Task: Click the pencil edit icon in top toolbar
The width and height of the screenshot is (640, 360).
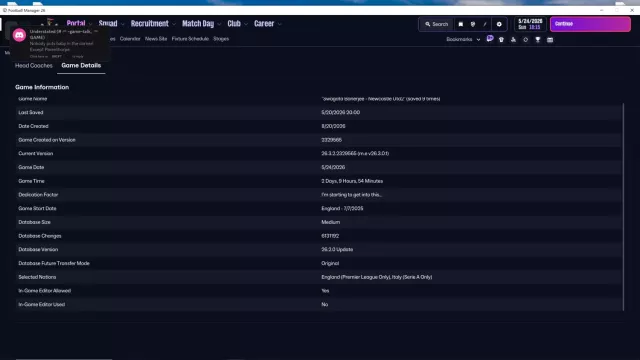Action: click(485, 24)
